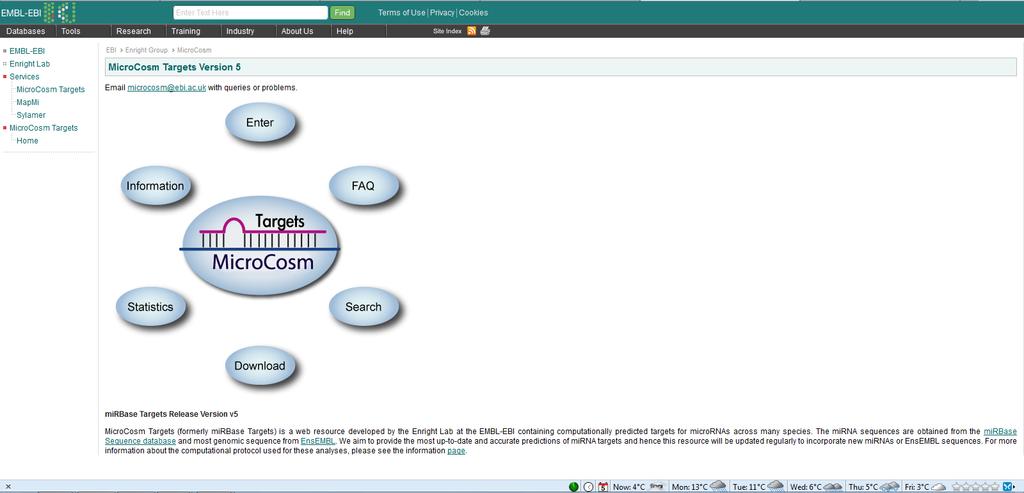Click the blue icon at status bar end
The width and height of the screenshot is (1024, 493).
point(1008,486)
